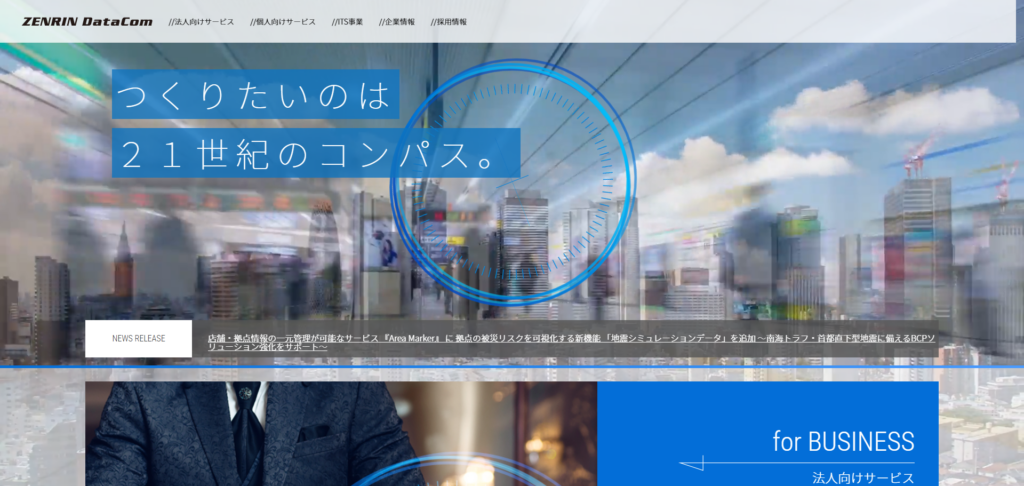Open the ITS事業 menu
This screenshot has height=486, width=1024.
pyautogui.click(x=347, y=22)
